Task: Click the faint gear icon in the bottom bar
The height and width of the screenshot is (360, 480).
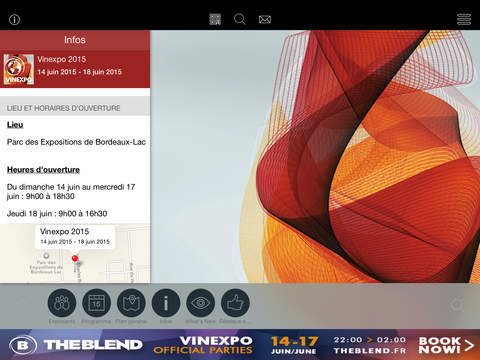Action: [x=456, y=304]
